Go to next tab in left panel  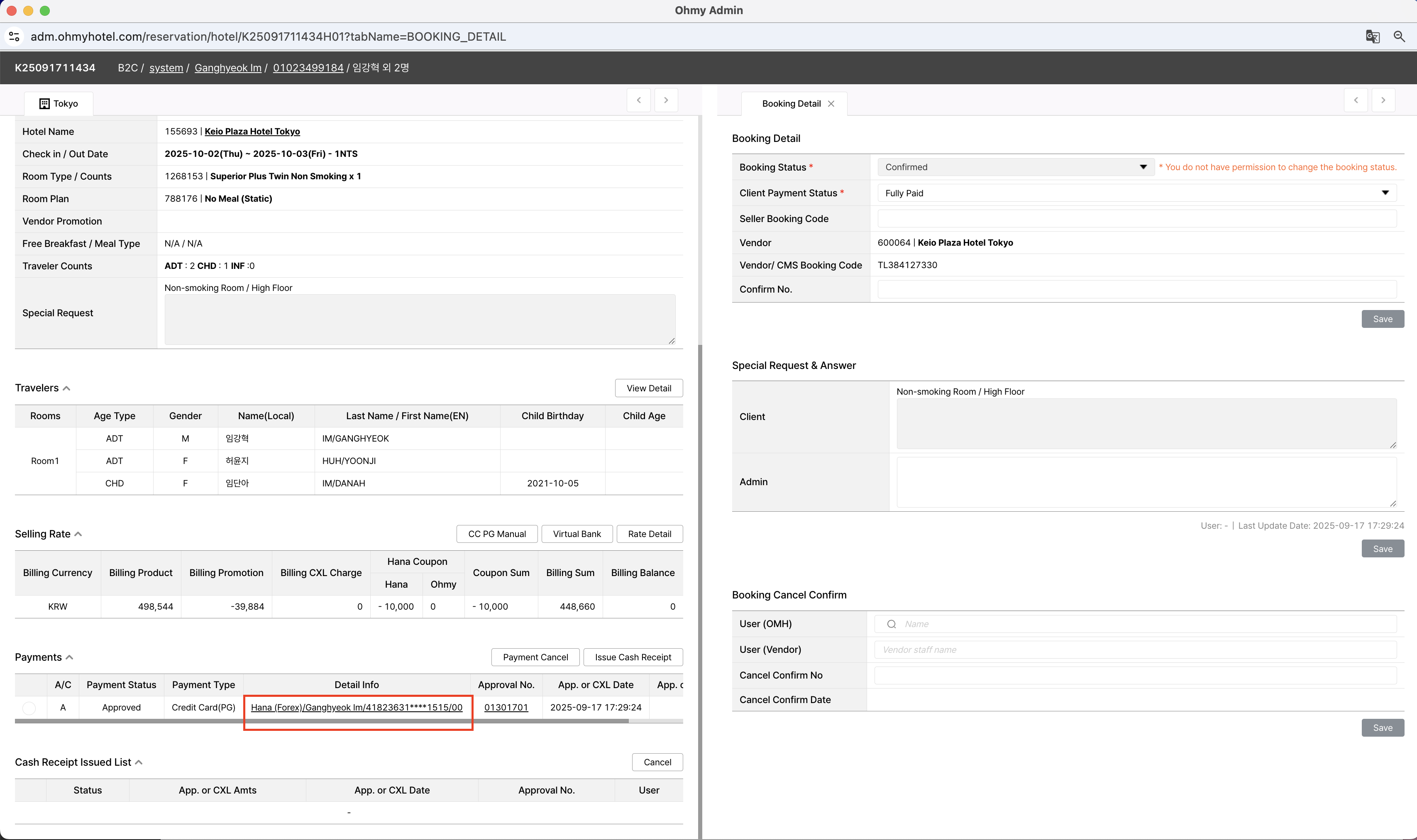[666, 100]
